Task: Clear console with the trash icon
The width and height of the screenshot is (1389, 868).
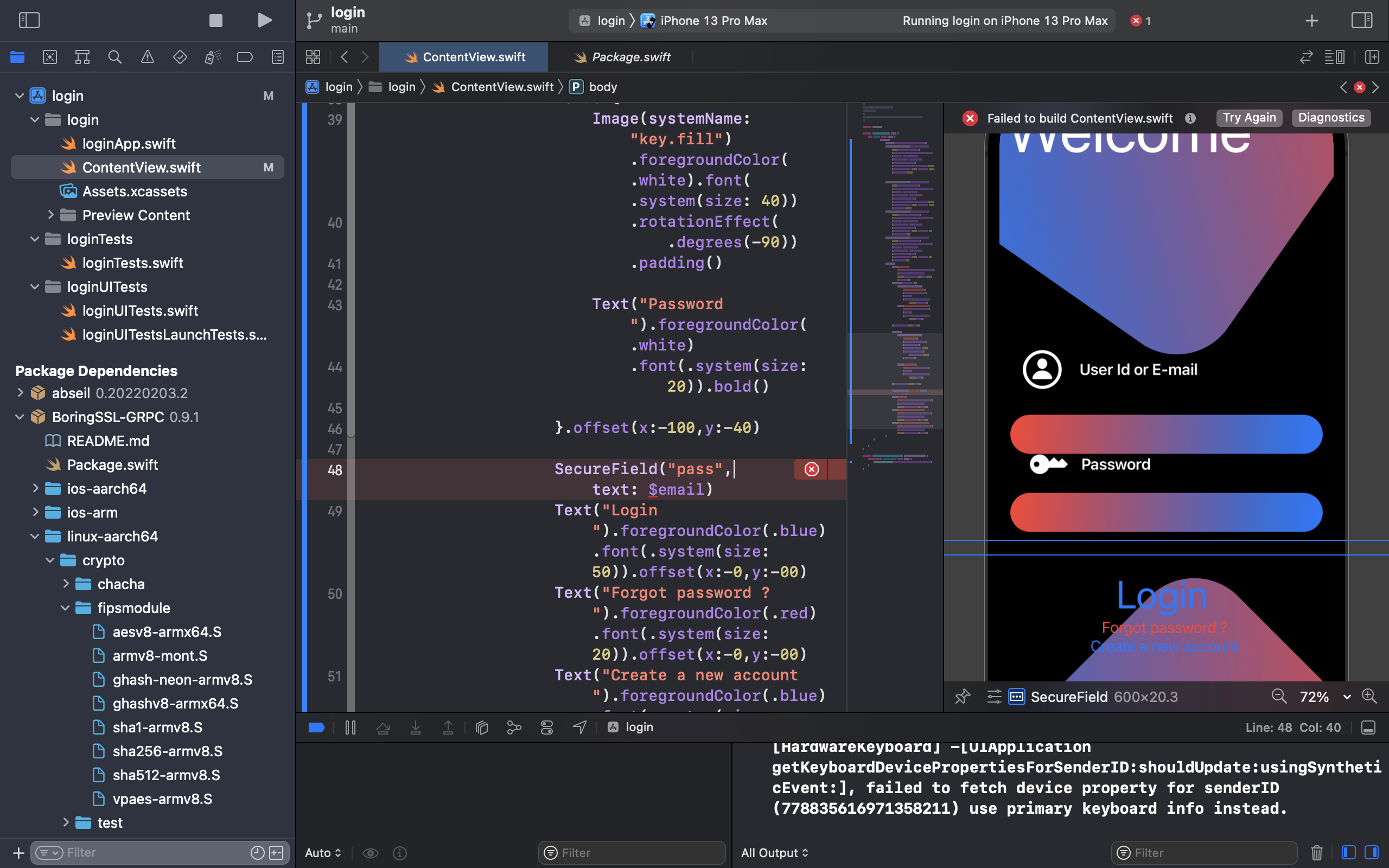Action: (1317, 852)
